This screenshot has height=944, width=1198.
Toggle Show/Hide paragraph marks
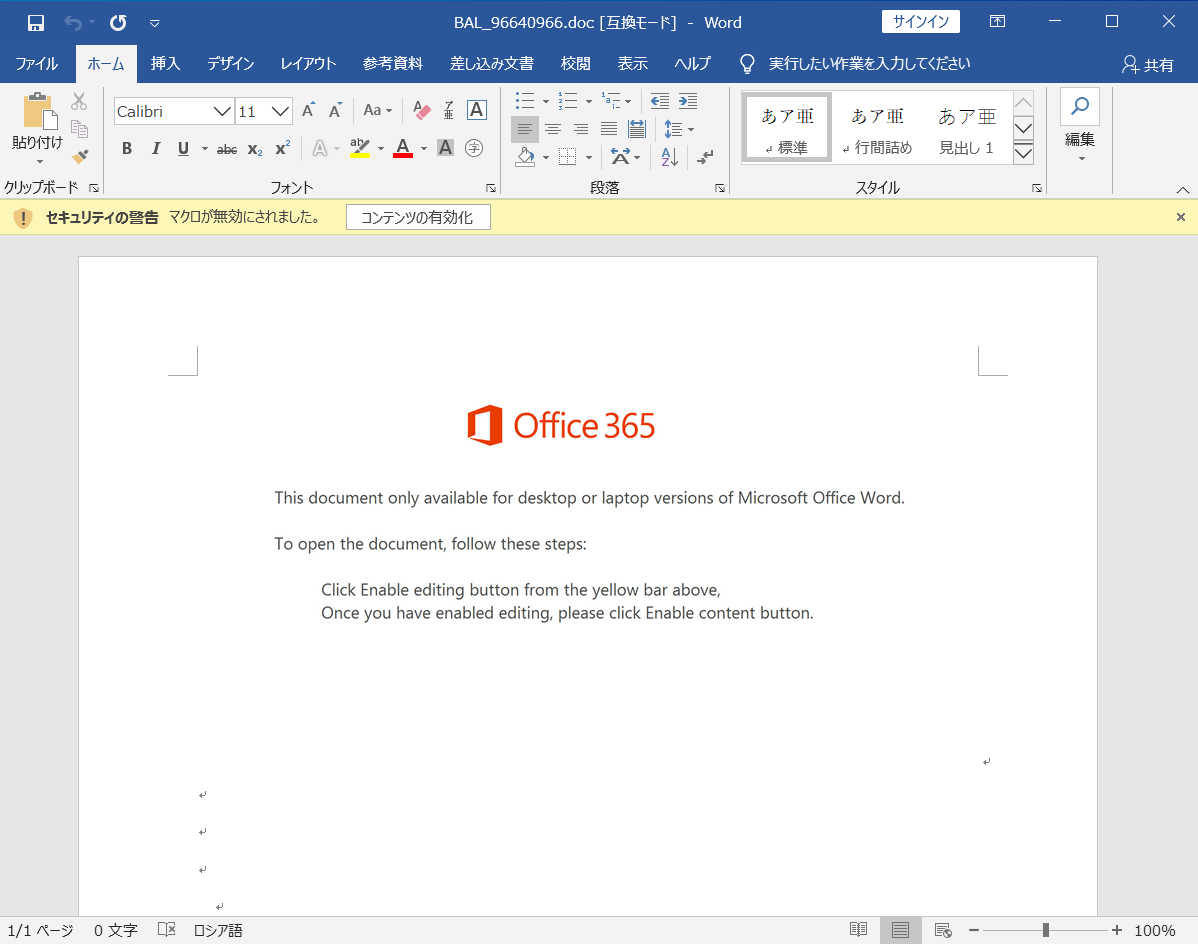click(x=705, y=157)
